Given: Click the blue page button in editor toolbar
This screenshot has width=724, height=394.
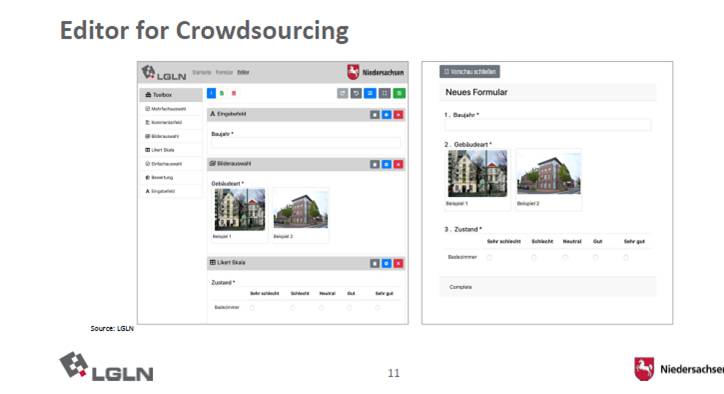Looking at the screenshot, I should 211,93.
